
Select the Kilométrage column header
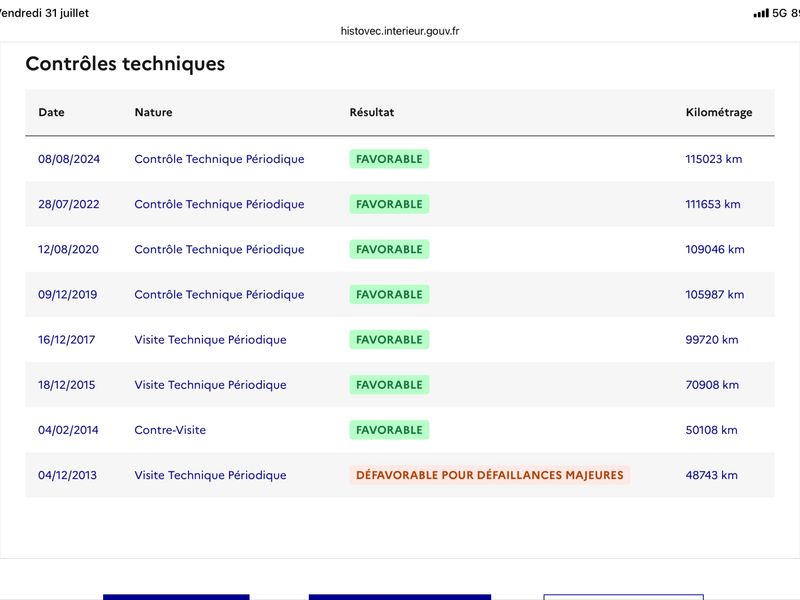coord(719,112)
